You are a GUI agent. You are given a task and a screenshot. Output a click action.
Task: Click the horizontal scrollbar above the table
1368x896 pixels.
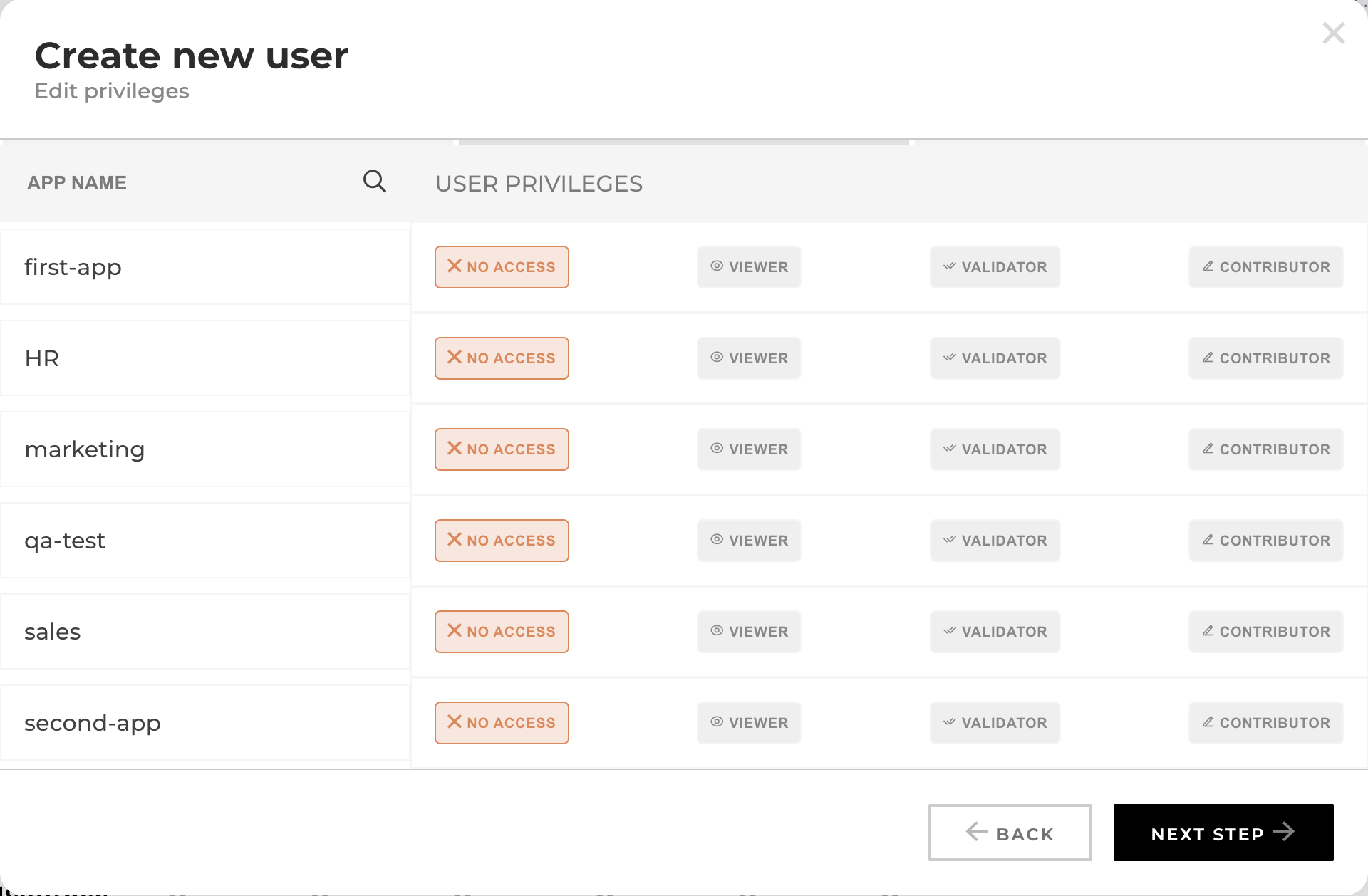[x=683, y=142]
